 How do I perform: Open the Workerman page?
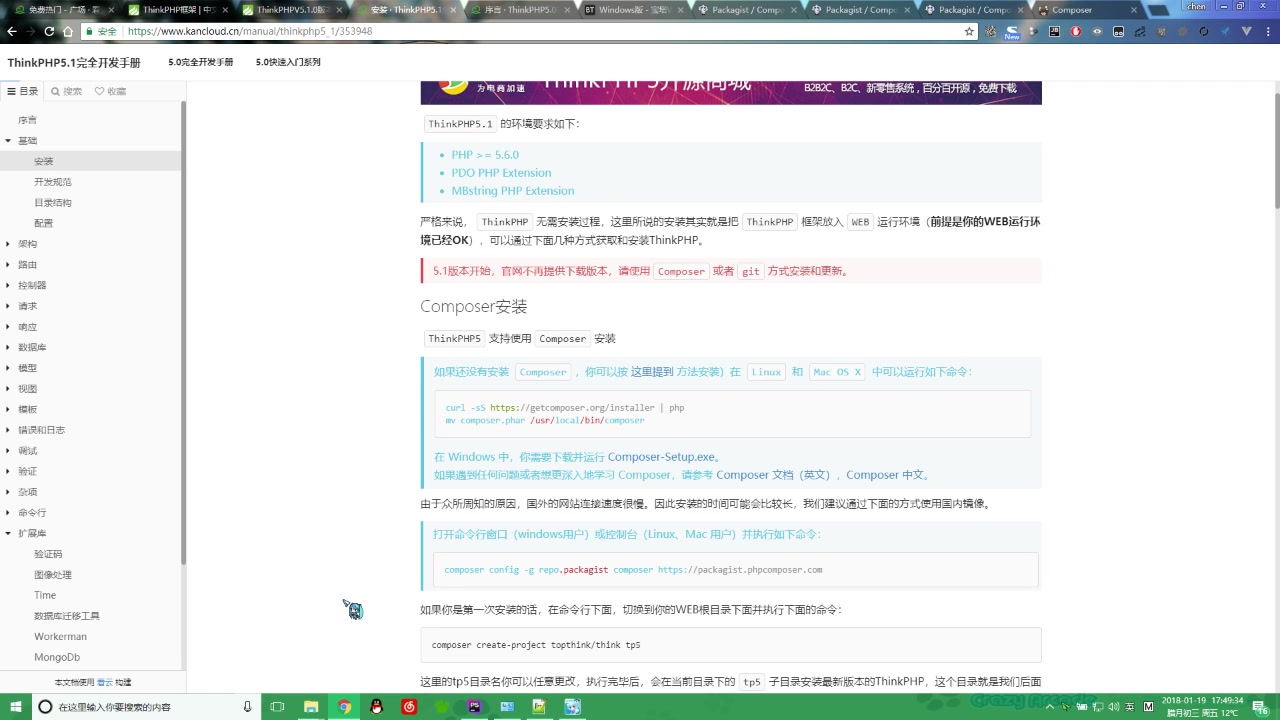click(x=60, y=637)
